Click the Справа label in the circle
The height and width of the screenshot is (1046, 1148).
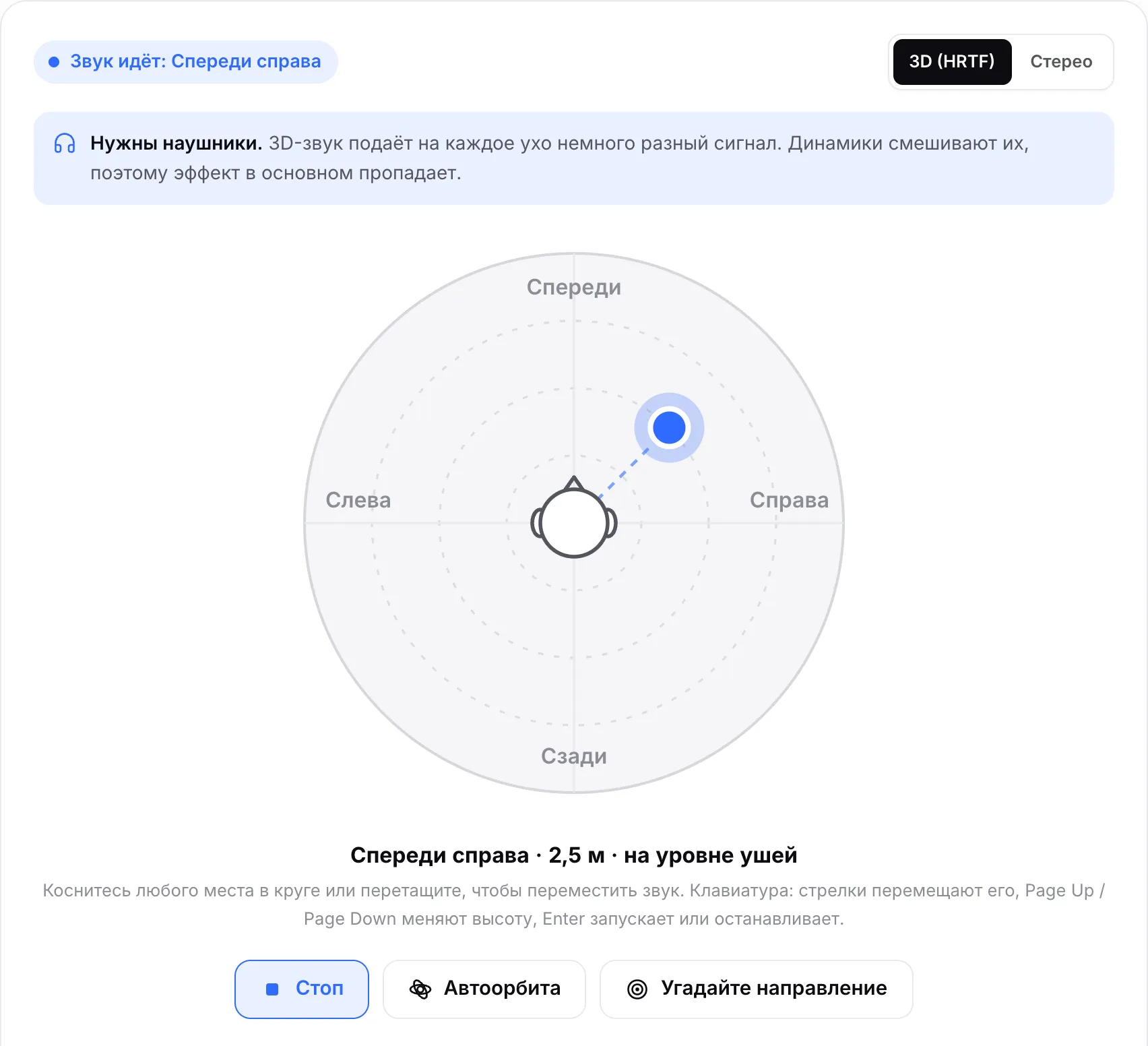[790, 500]
